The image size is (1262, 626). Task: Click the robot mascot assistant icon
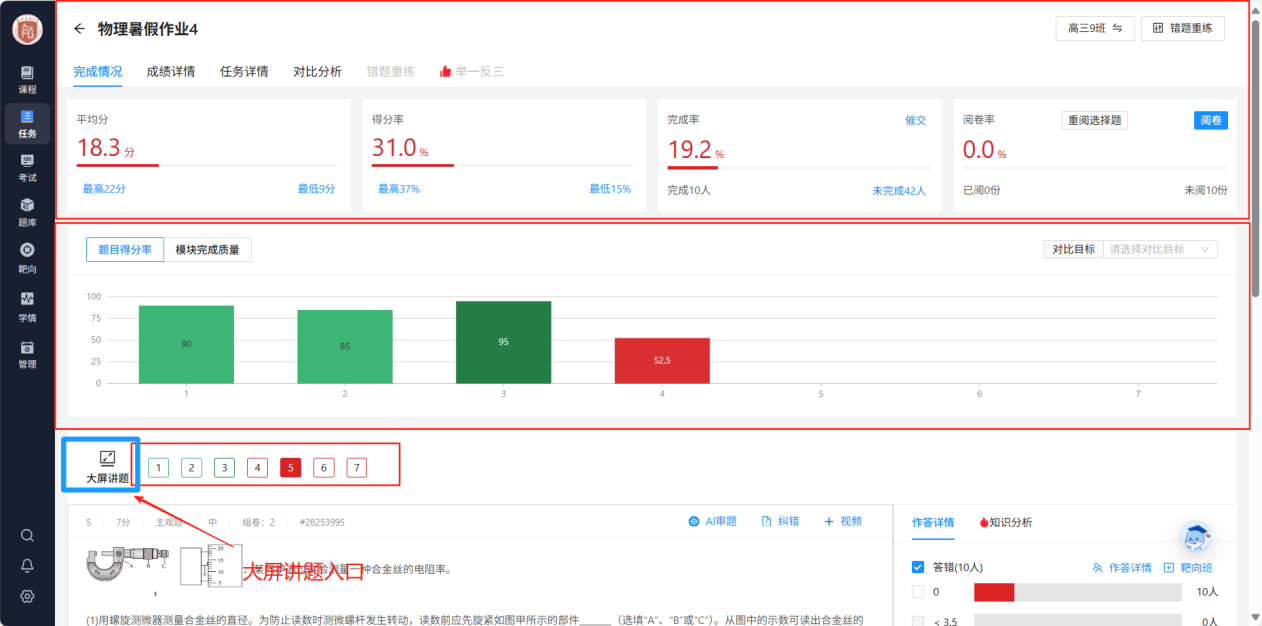coord(1196,537)
